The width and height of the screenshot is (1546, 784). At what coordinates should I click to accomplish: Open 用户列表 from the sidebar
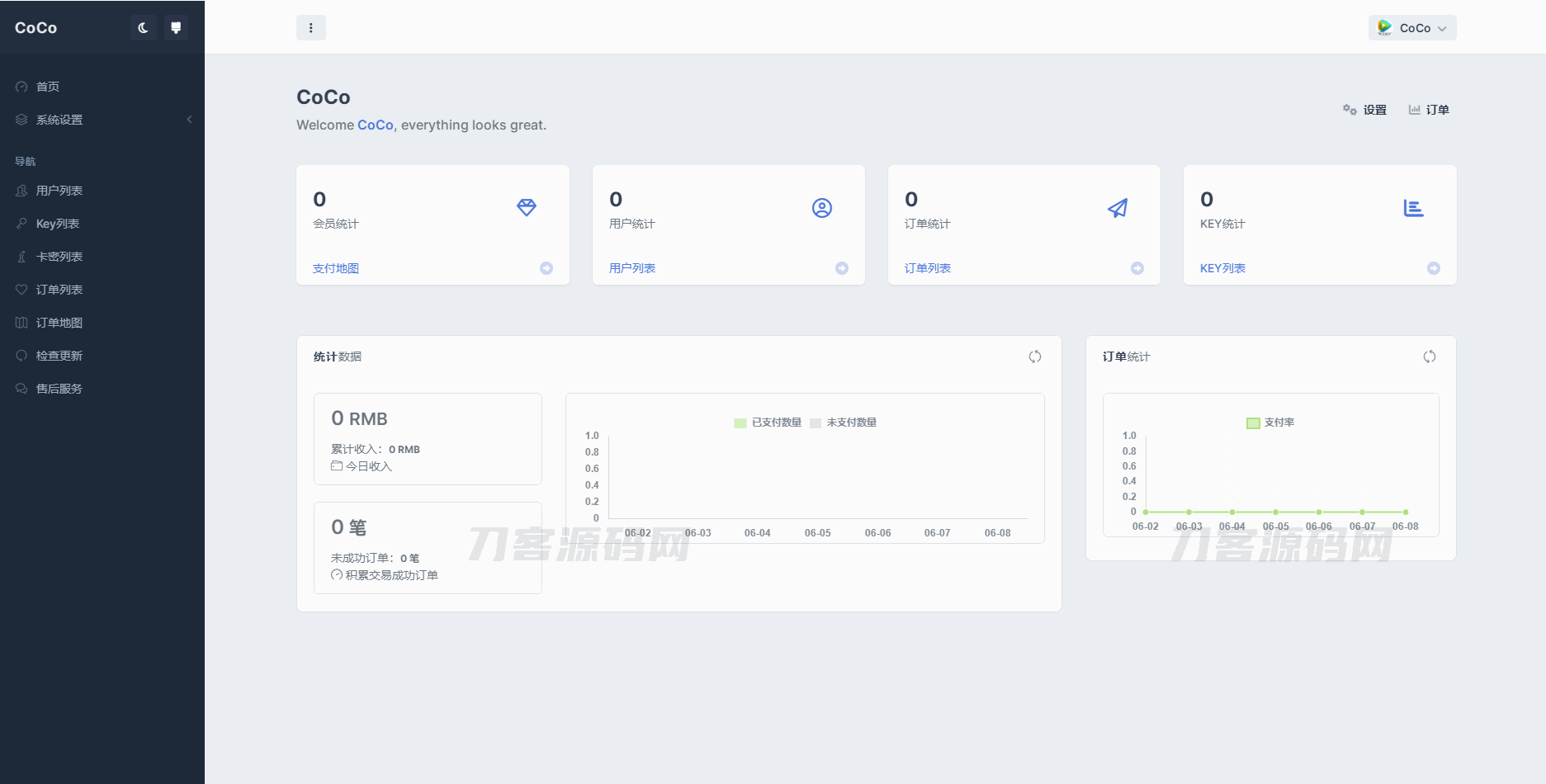point(59,191)
